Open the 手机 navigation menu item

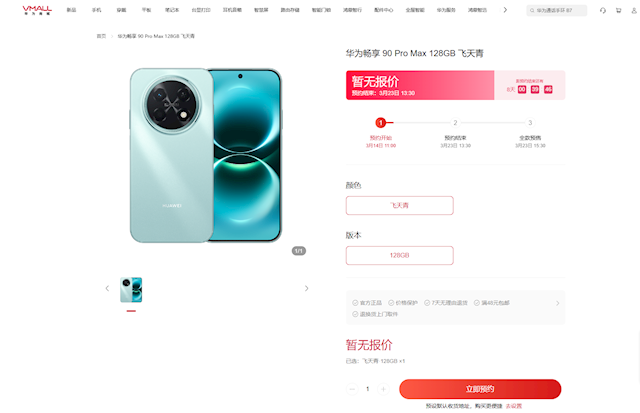tap(97, 10)
